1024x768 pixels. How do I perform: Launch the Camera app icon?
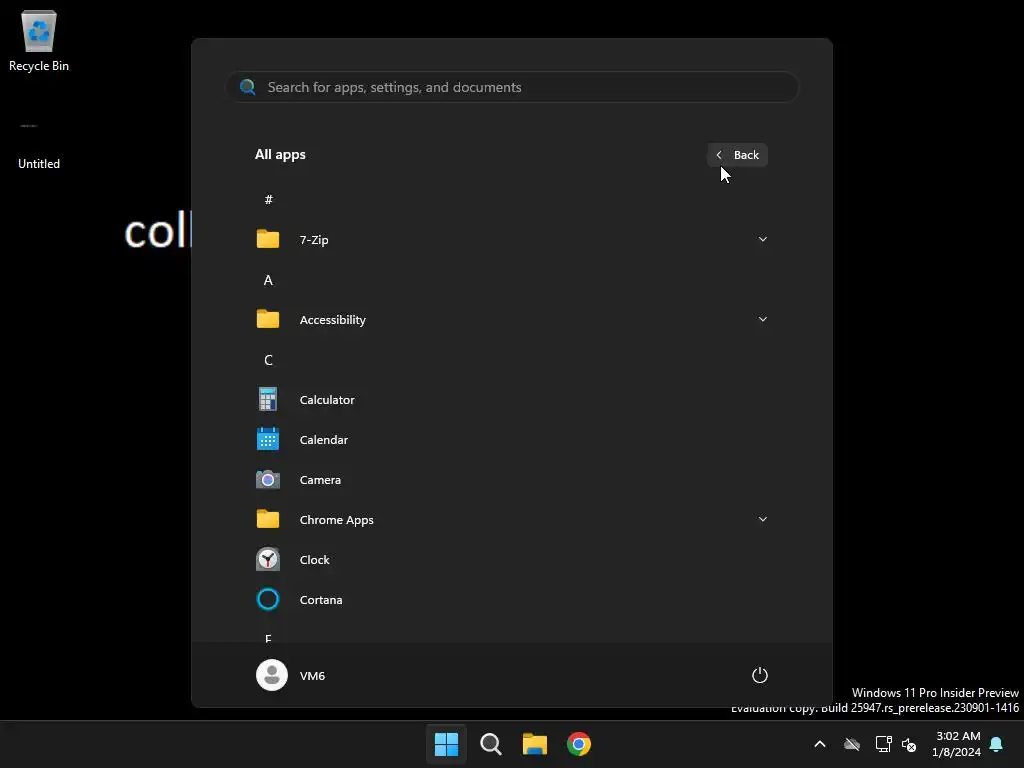pos(268,480)
